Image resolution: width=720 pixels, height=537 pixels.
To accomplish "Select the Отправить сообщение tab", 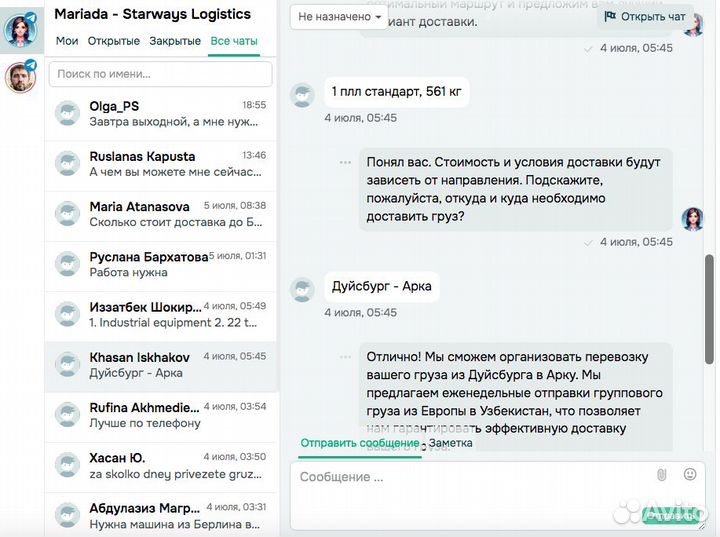I will coord(360,443).
